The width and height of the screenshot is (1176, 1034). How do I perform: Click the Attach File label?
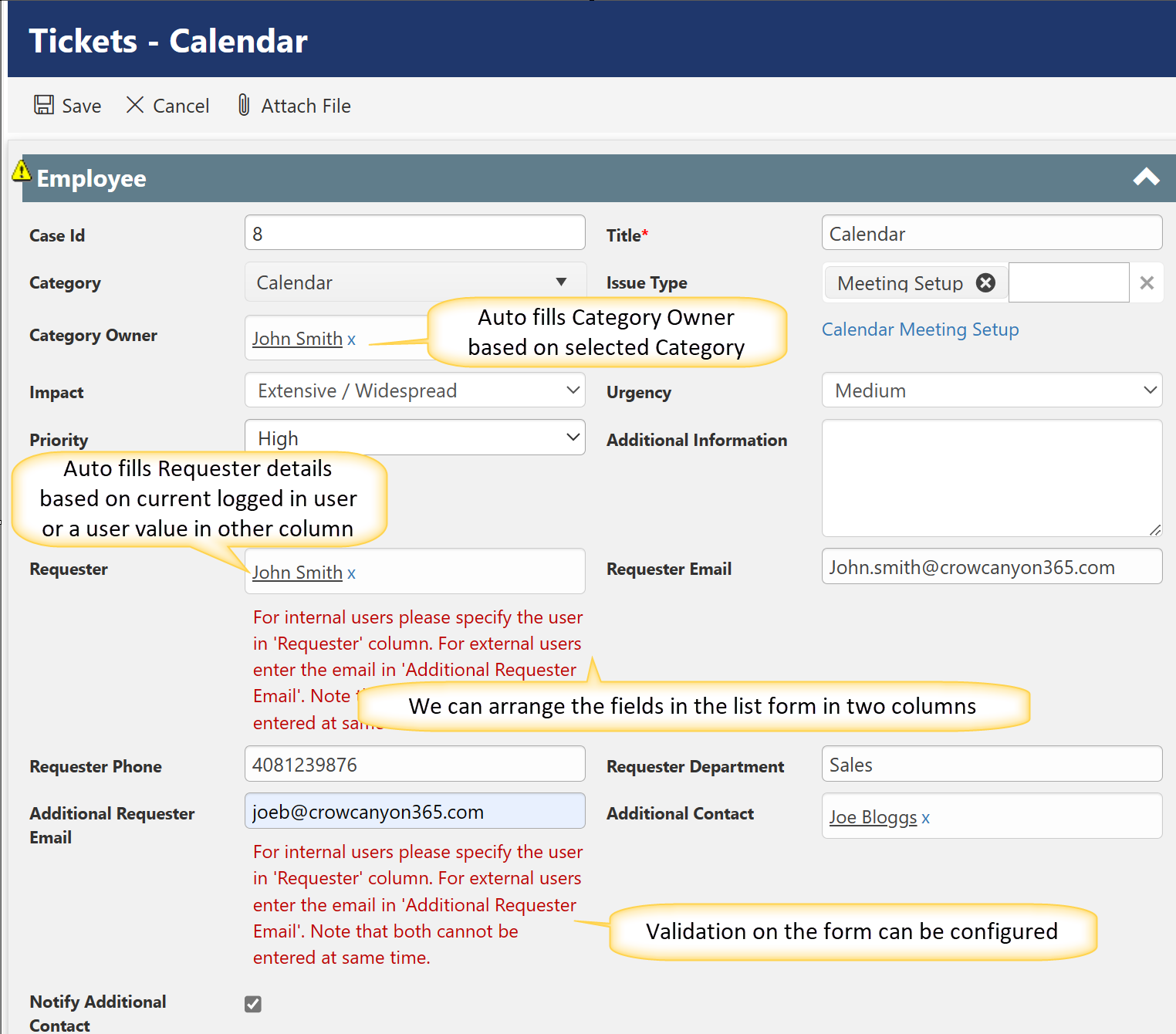[306, 106]
